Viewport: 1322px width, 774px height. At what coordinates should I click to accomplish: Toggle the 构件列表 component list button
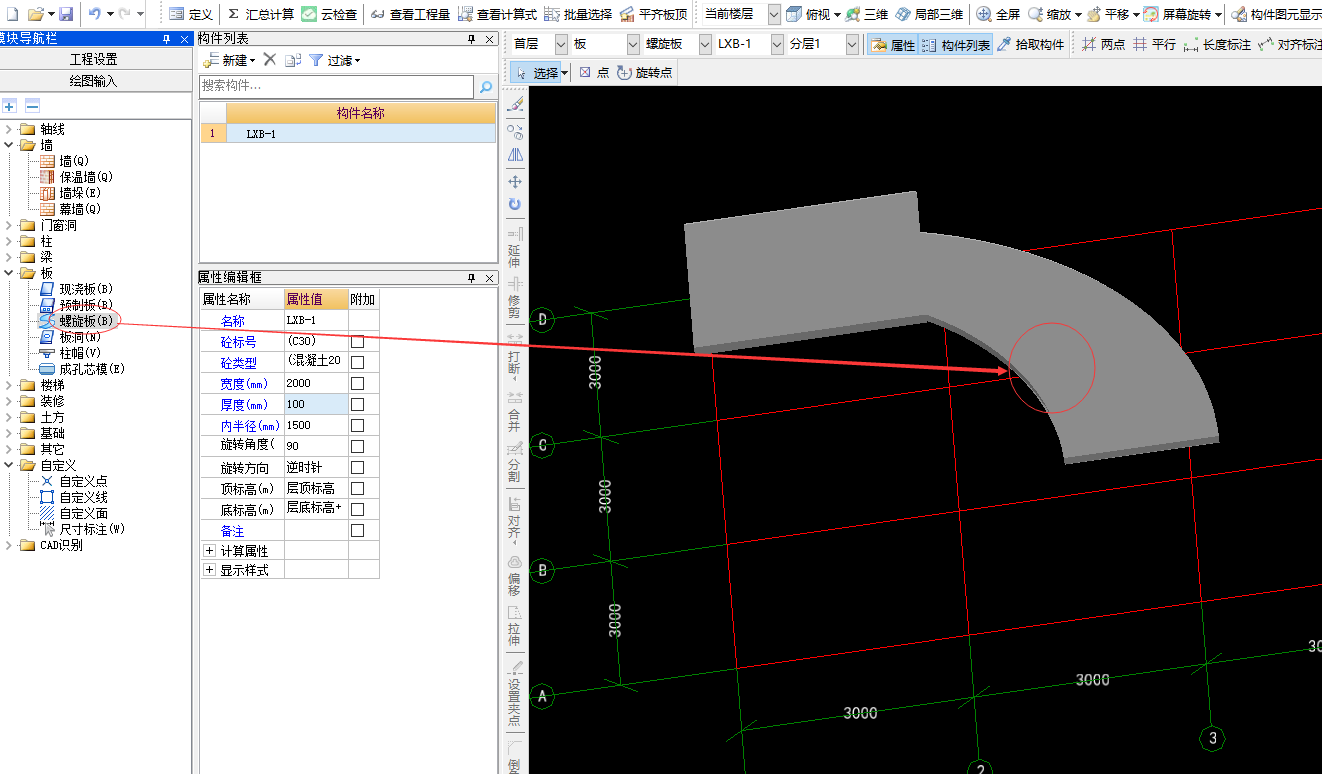(x=955, y=45)
